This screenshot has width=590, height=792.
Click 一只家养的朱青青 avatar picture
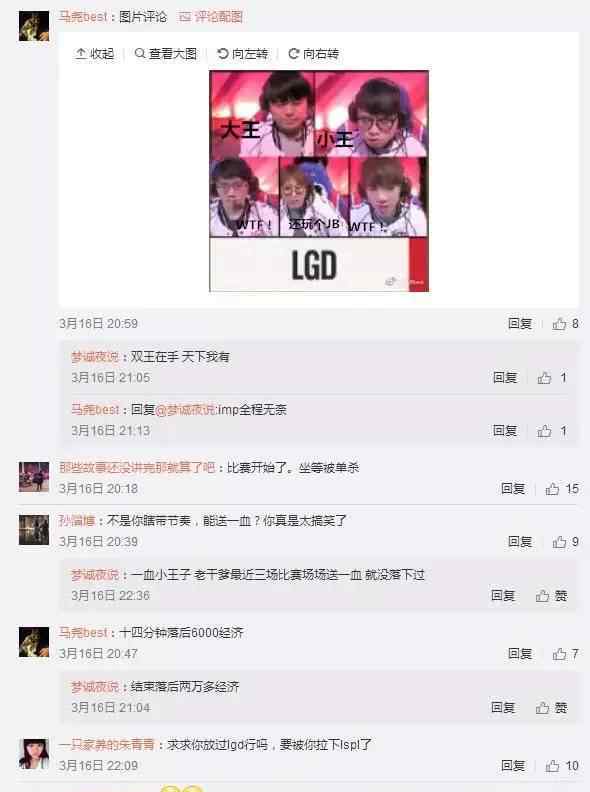coord(34,754)
